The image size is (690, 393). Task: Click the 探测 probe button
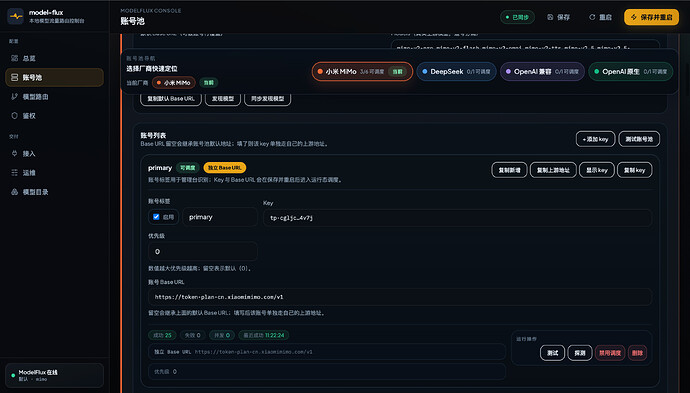coord(580,353)
